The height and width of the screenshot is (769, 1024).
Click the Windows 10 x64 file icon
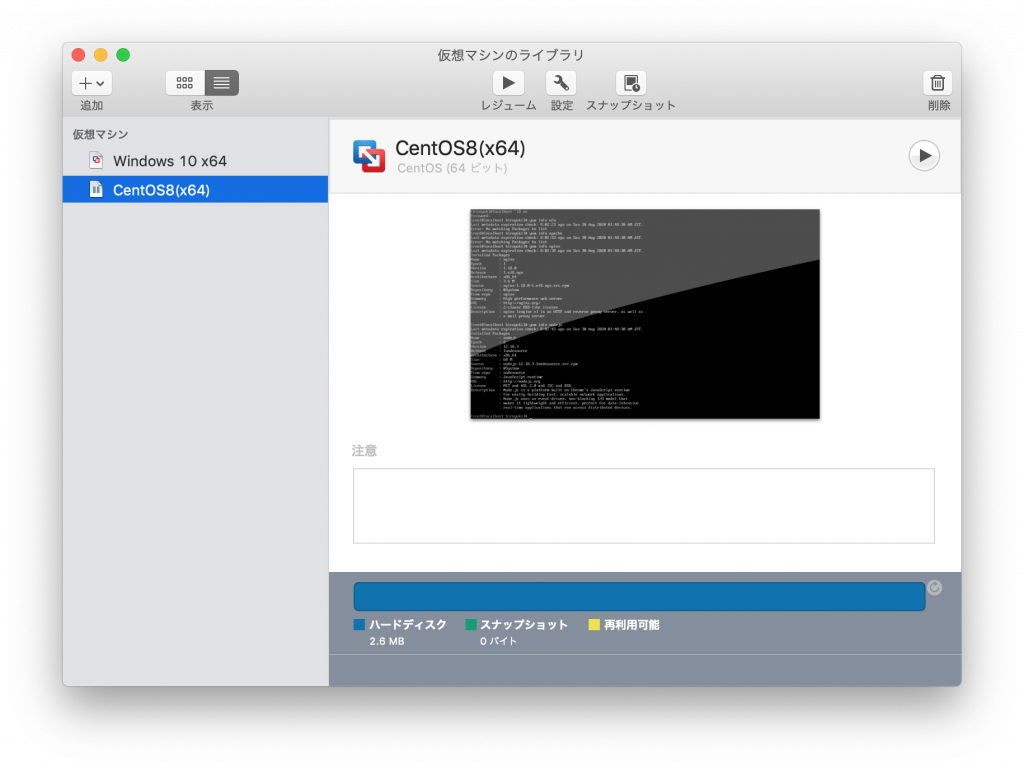[x=96, y=160]
